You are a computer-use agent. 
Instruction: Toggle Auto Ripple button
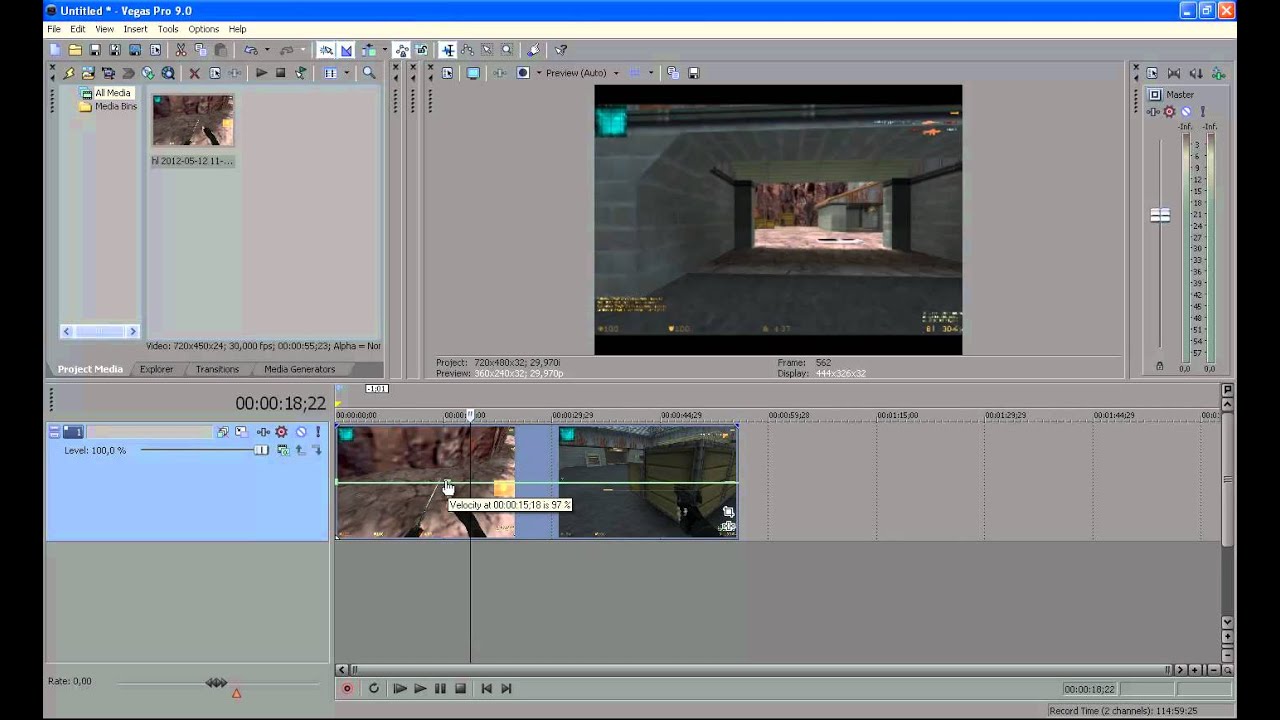click(x=368, y=50)
